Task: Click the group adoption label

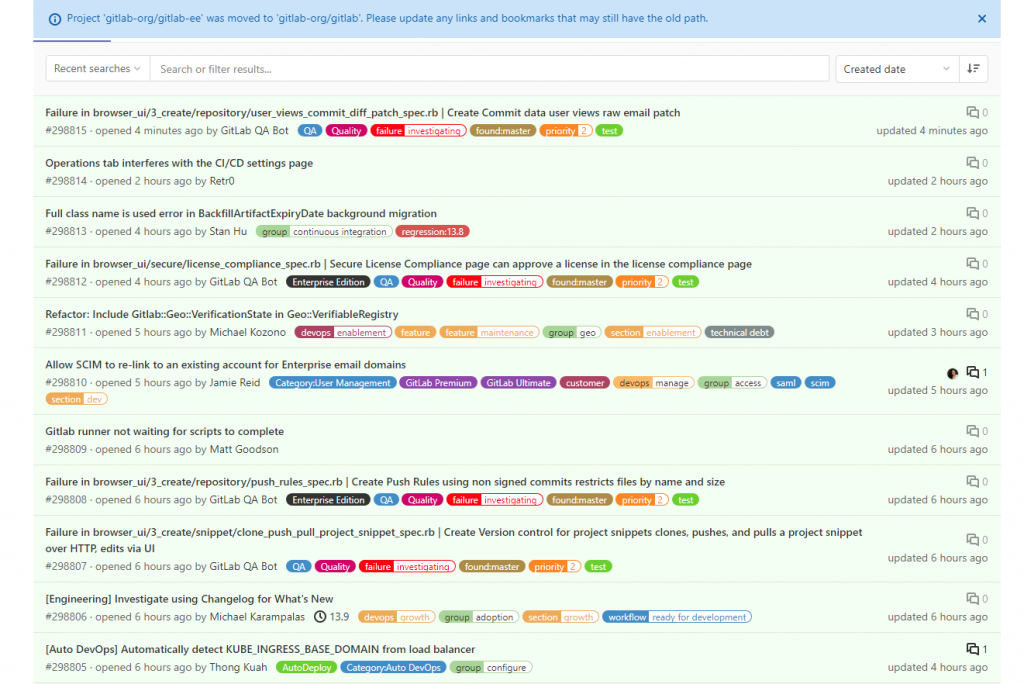Action: pos(479,617)
